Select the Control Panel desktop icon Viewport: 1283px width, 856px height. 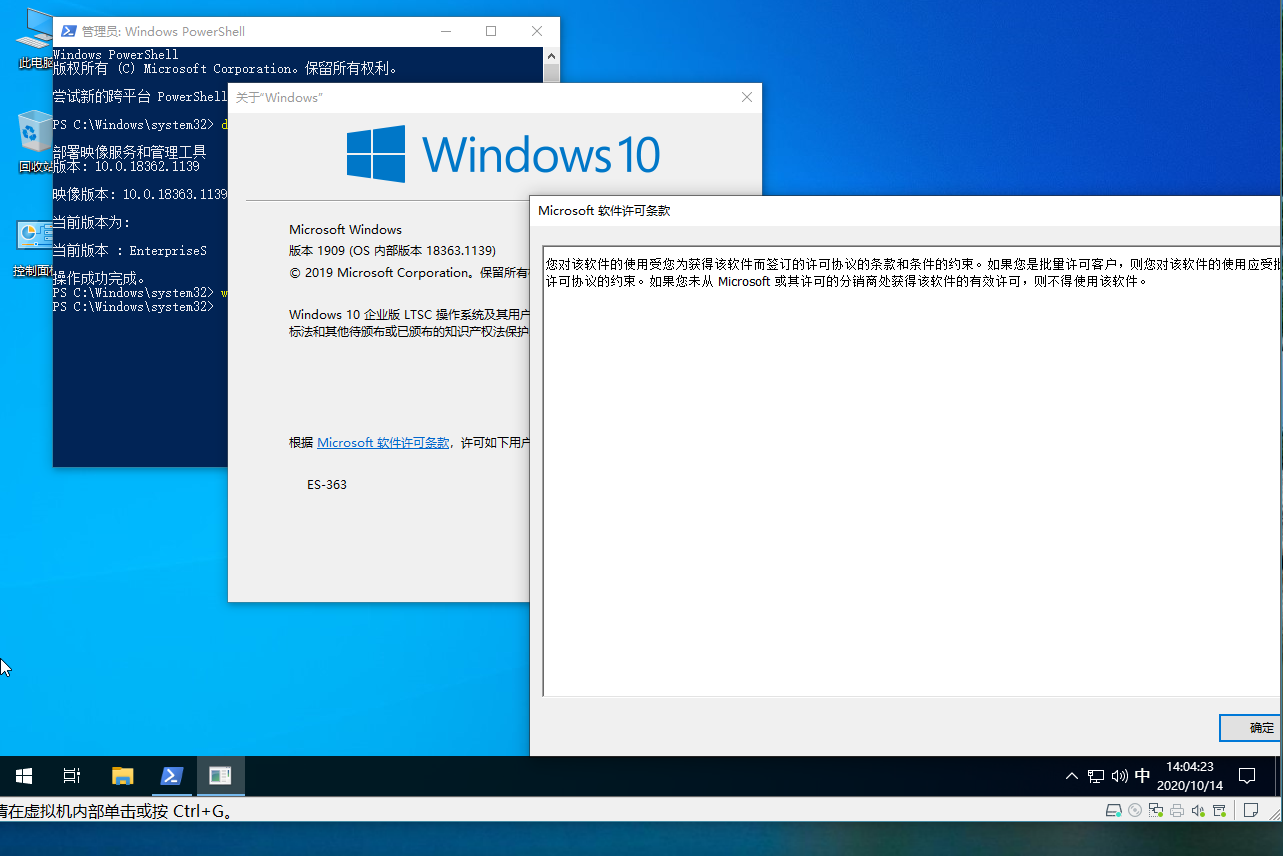click(34, 249)
